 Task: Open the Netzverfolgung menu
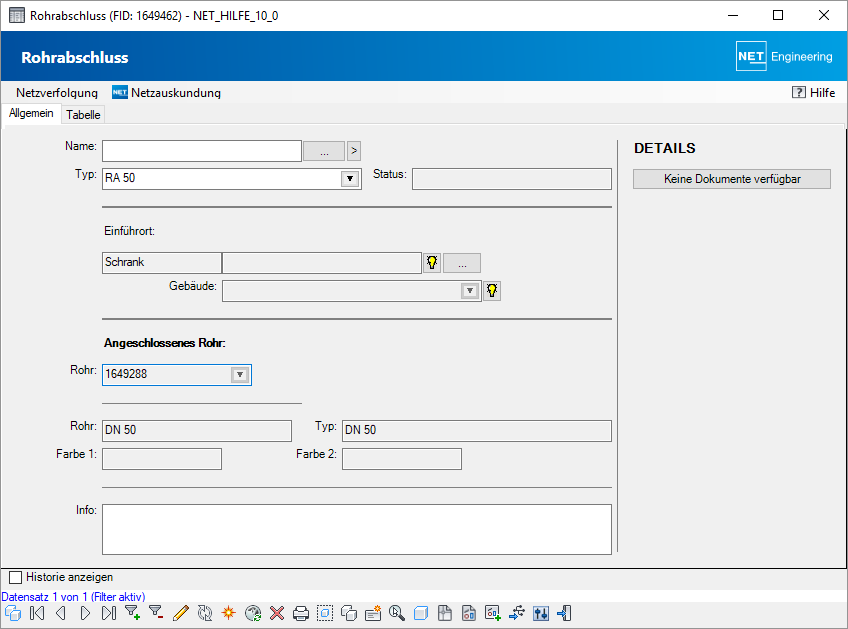pos(57,92)
